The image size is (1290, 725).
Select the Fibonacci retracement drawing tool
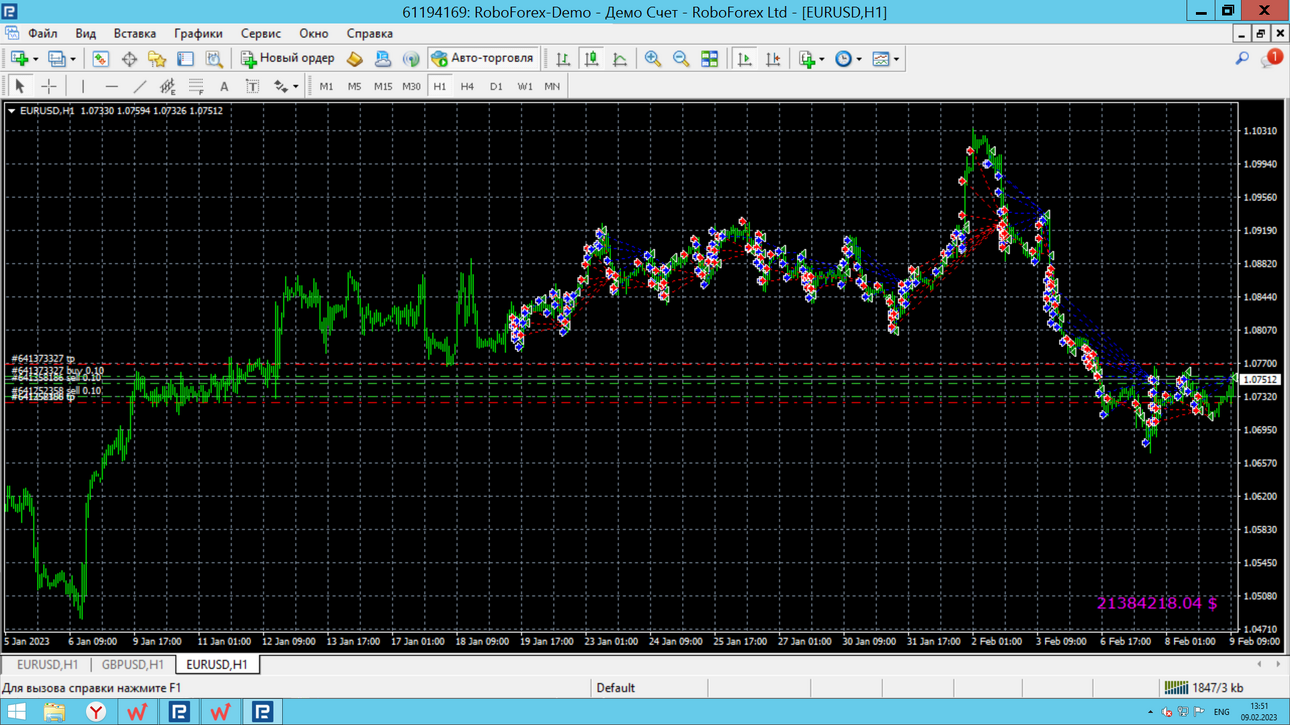[196, 86]
